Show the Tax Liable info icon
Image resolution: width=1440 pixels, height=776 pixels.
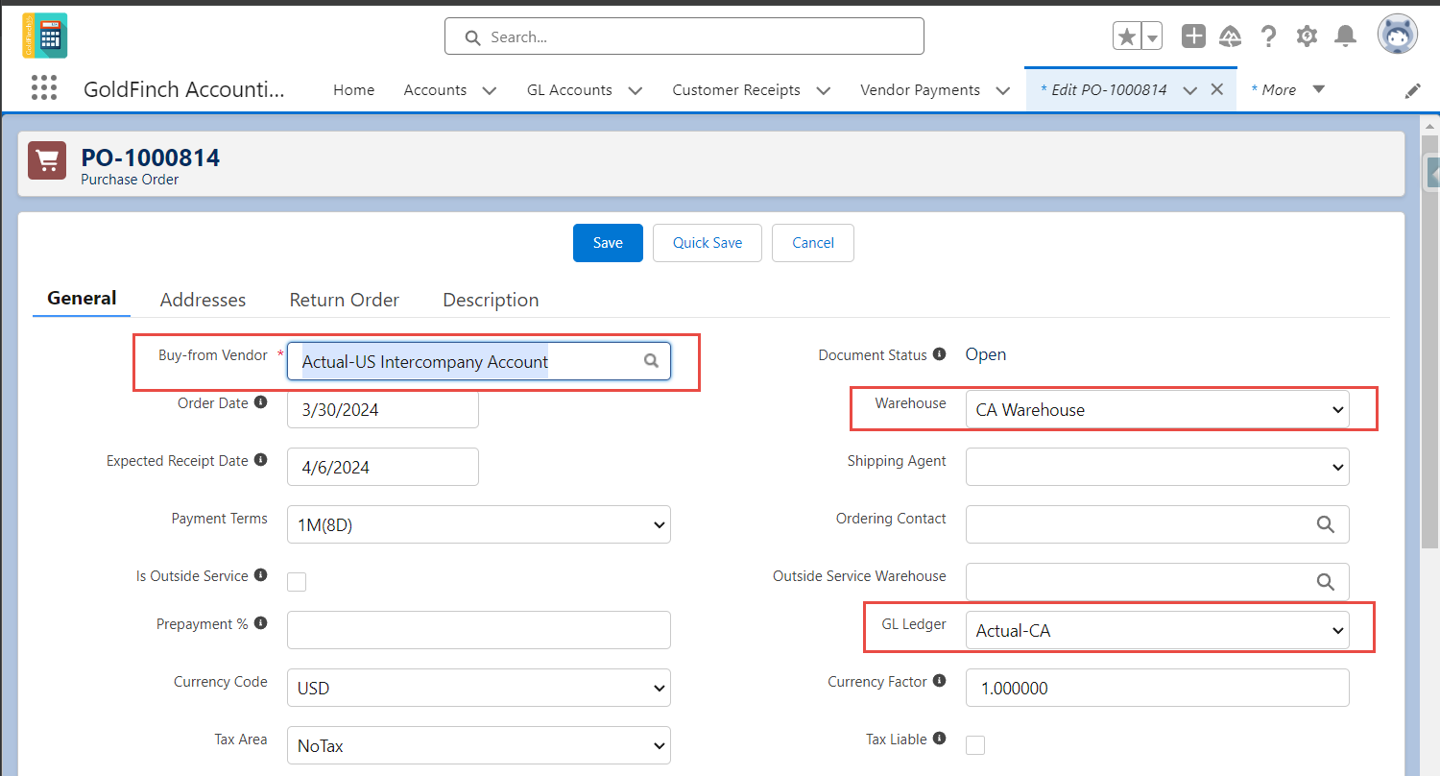pyautogui.click(x=939, y=738)
